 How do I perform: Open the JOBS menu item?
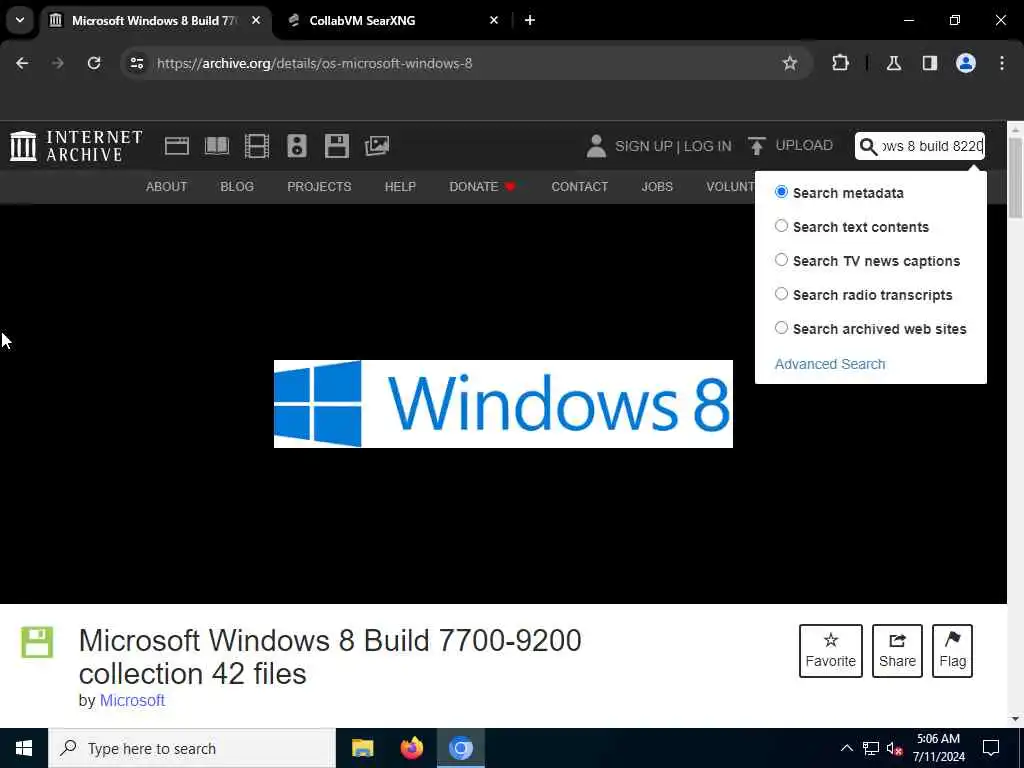(657, 187)
